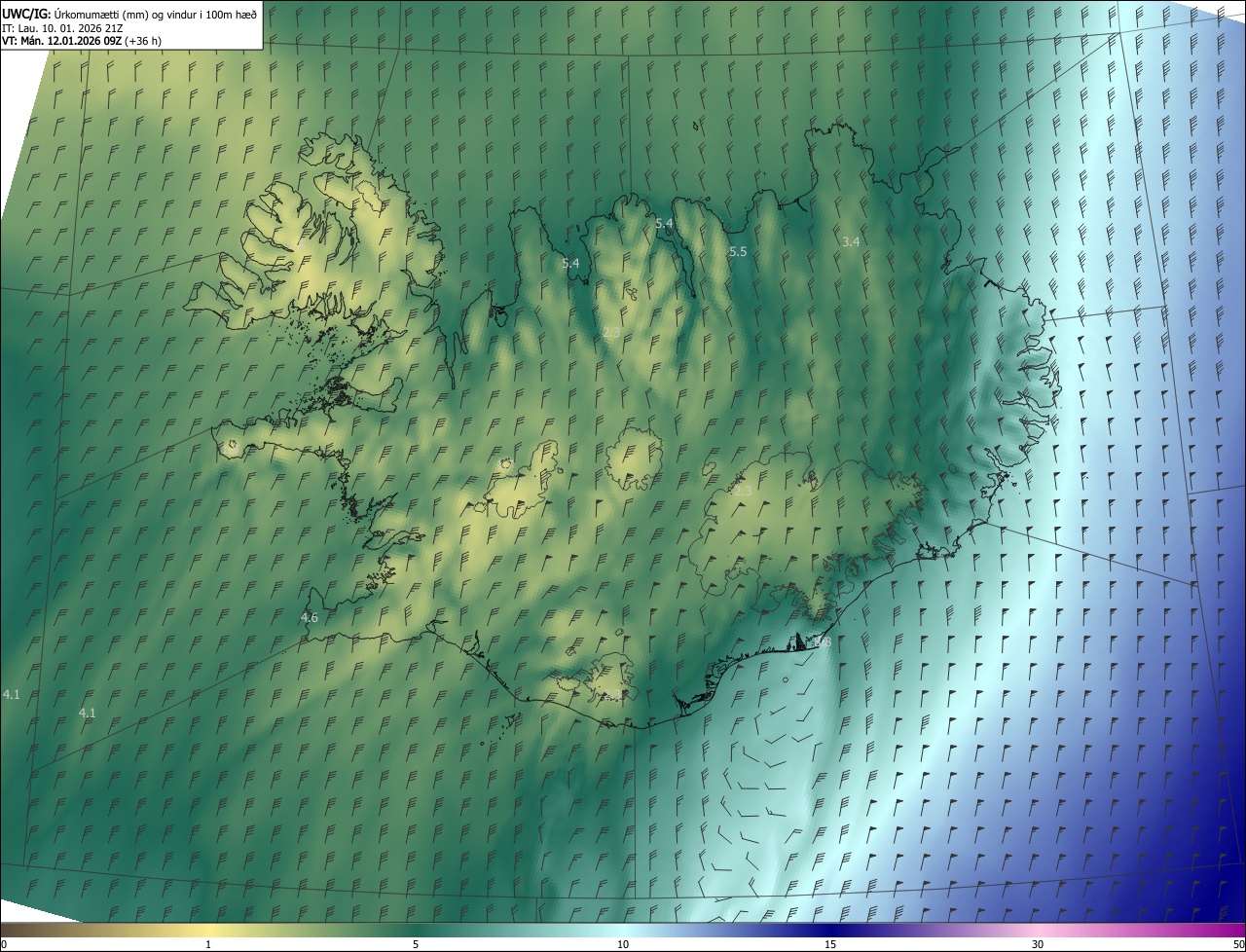The image size is (1246, 952).
Task: Click the '1' tick label on the colorbar
Action: pos(208,944)
